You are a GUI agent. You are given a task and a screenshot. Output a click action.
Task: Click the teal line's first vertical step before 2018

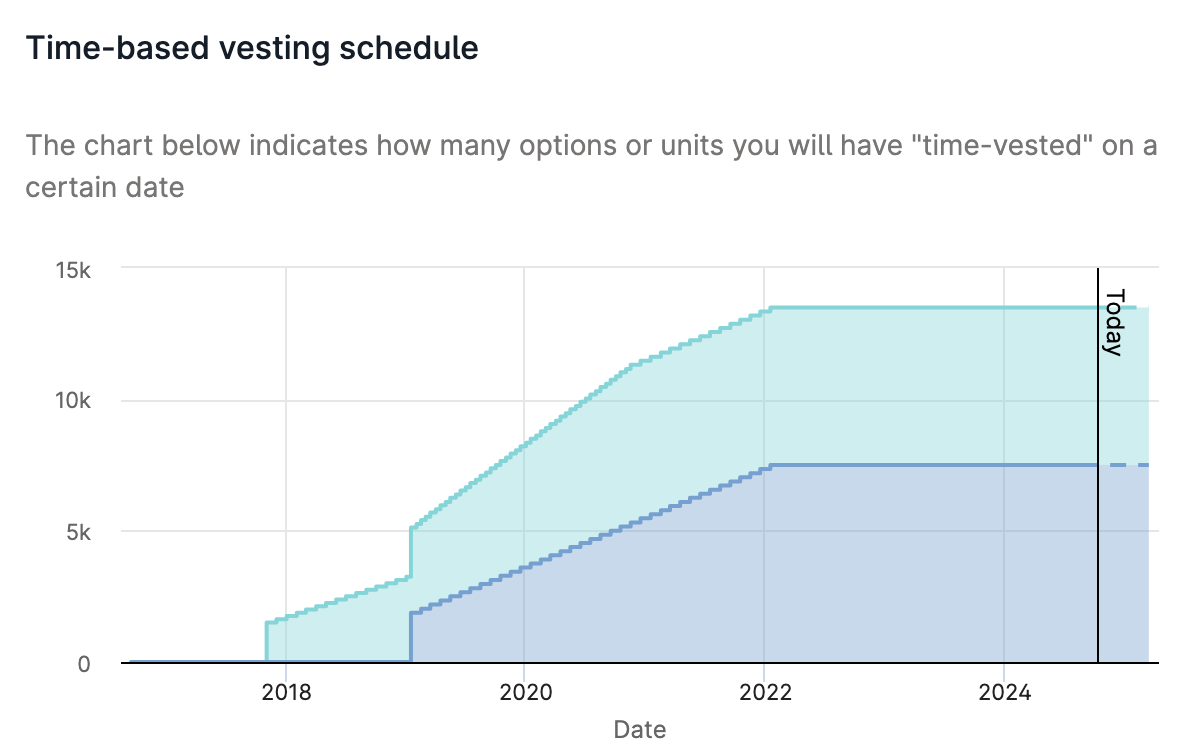click(267, 642)
